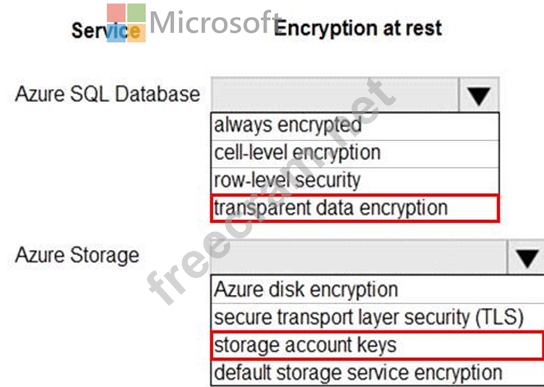
Task: Pick the row-level security option
Action: coord(355,181)
